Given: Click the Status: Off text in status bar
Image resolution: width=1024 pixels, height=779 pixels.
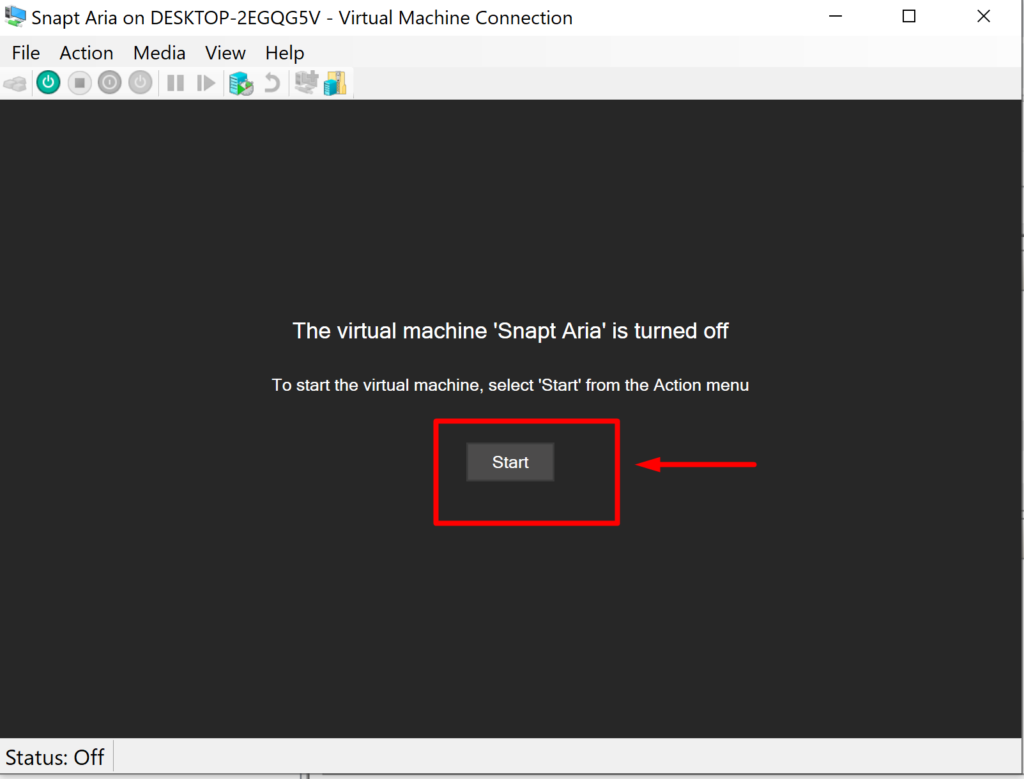Looking at the screenshot, I should [55, 757].
